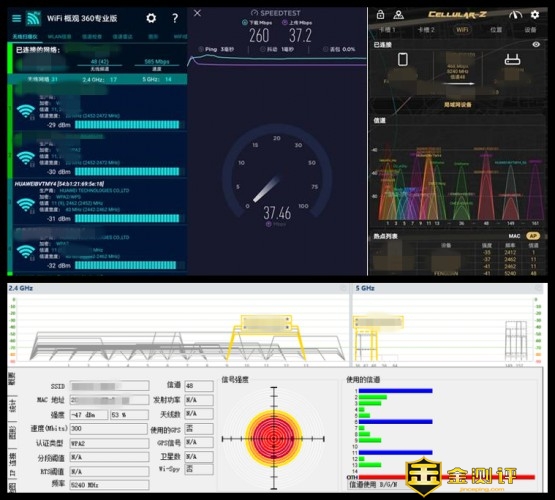Tap WiFi icon of the -29 dBm network
Image resolution: width=555 pixels, height=500 pixels.
(x=26, y=111)
